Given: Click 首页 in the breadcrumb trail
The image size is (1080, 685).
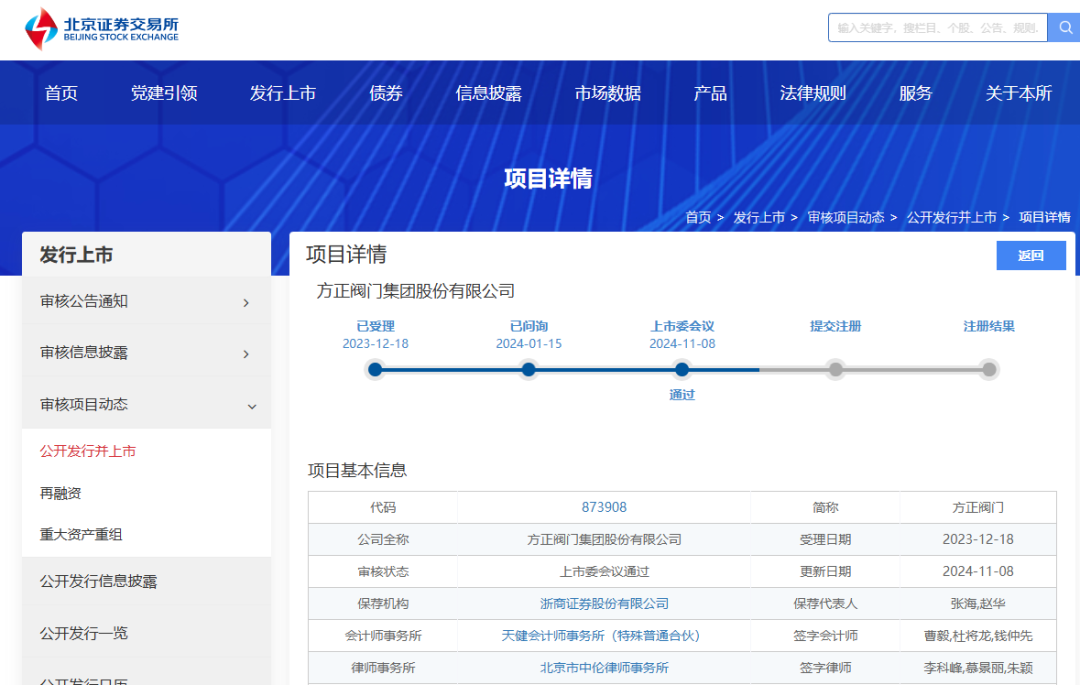Looking at the screenshot, I should [x=698, y=217].
